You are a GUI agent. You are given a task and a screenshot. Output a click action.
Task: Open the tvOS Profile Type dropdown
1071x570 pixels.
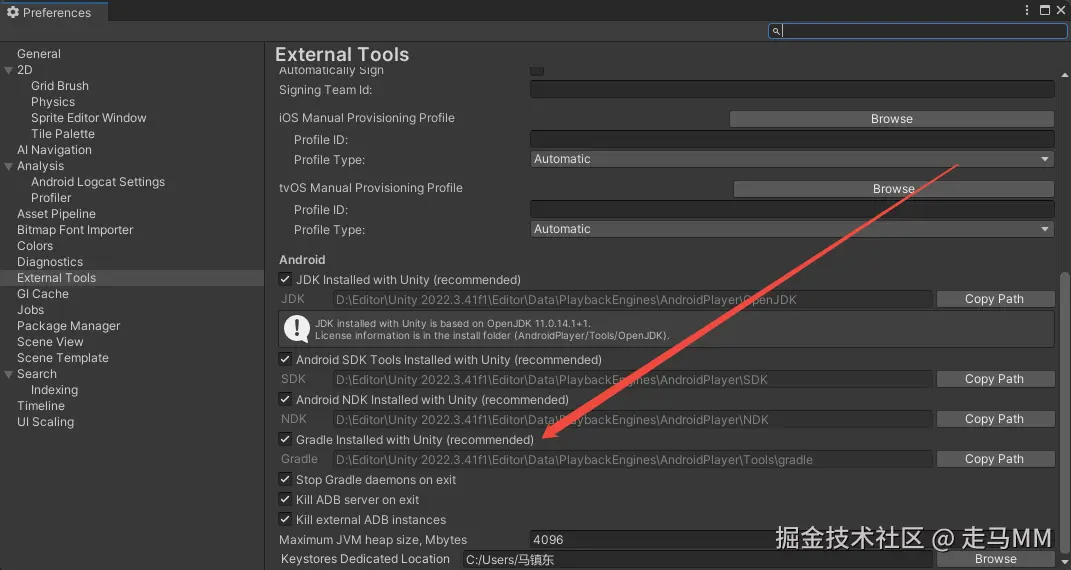point(792,229)
